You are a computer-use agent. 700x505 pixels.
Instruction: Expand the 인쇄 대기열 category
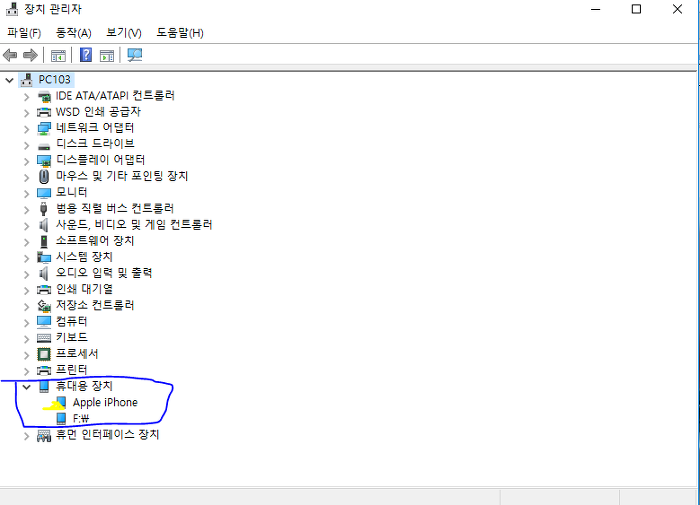26,290
